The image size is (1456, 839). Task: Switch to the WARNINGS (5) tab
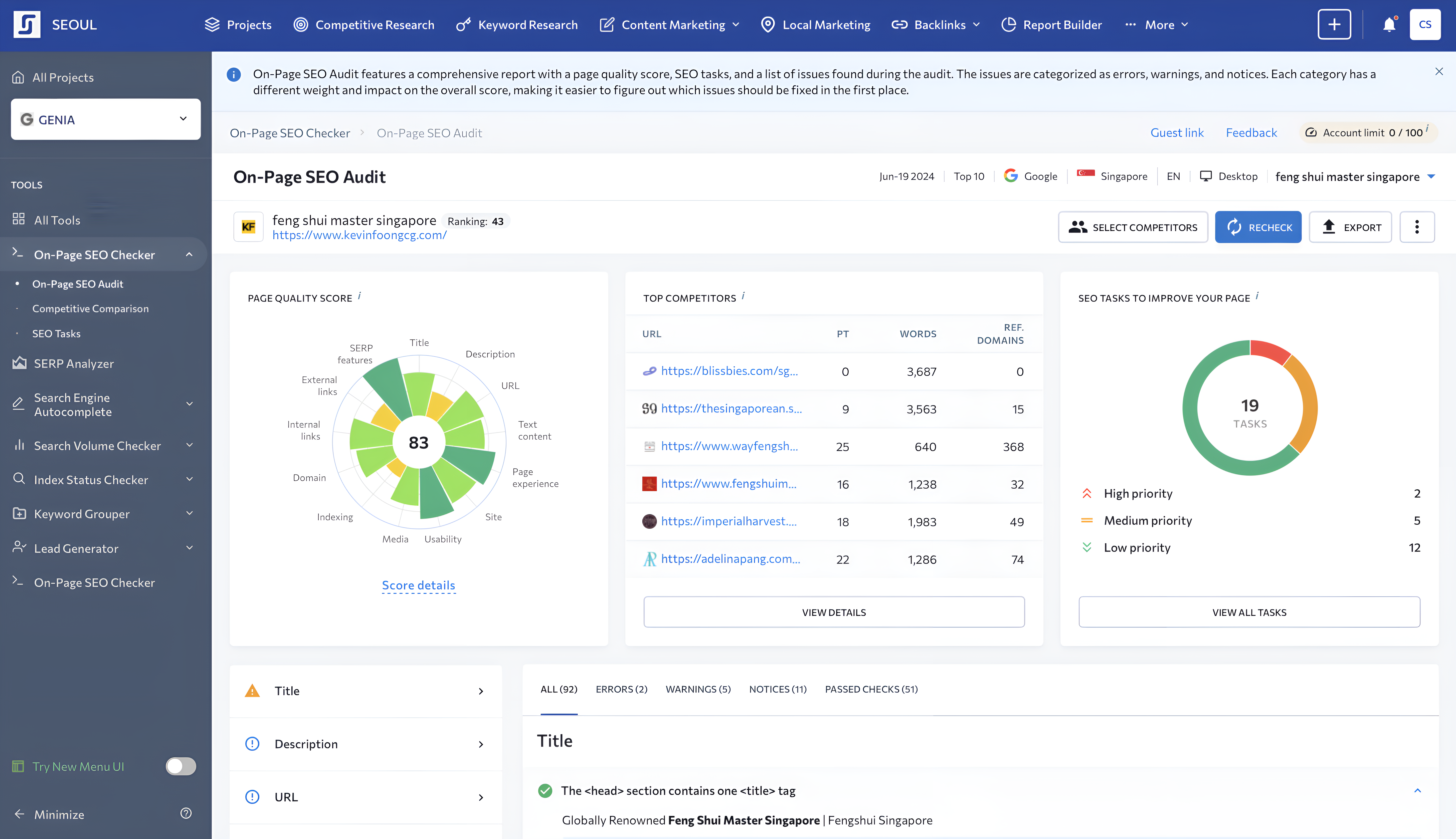tap(698, 689)
